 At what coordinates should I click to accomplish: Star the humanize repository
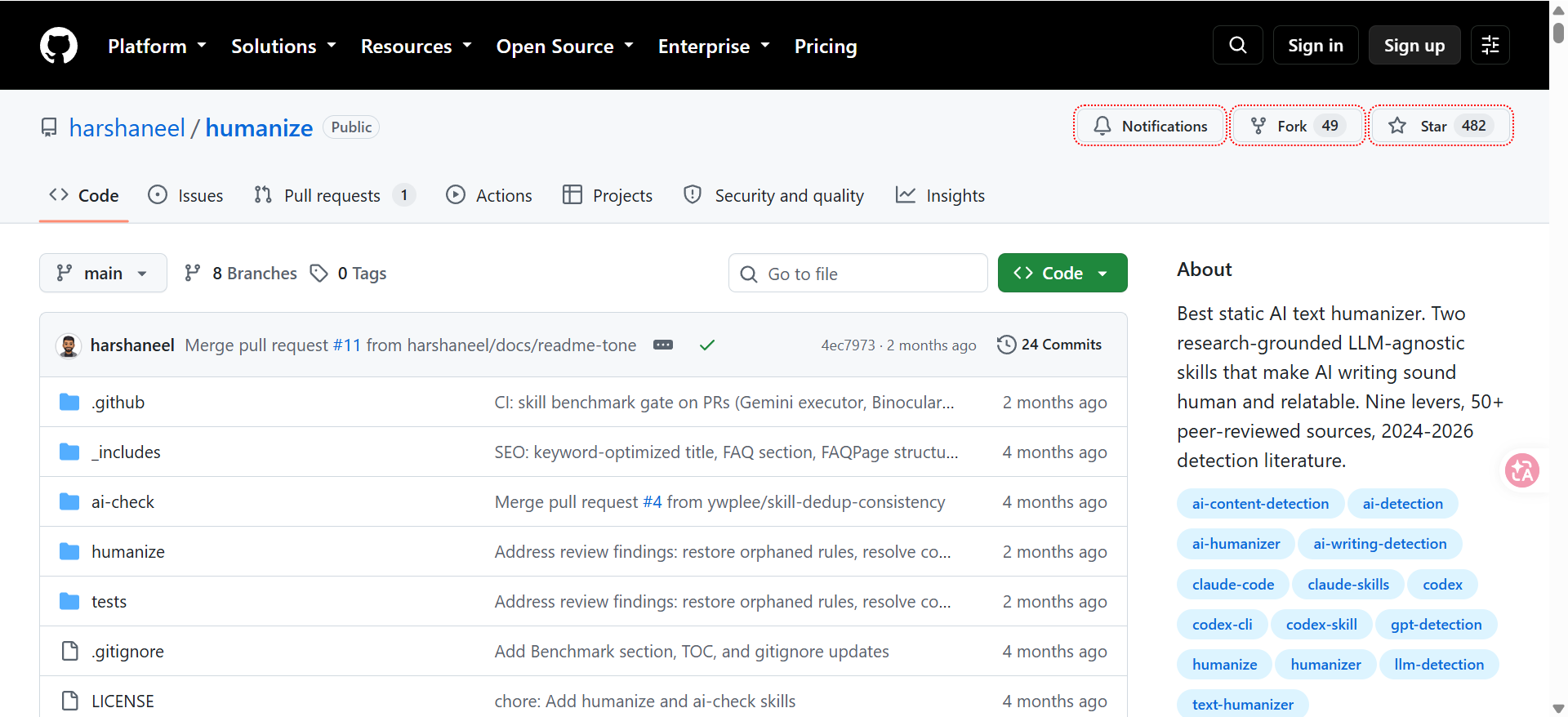(1441, 126)
